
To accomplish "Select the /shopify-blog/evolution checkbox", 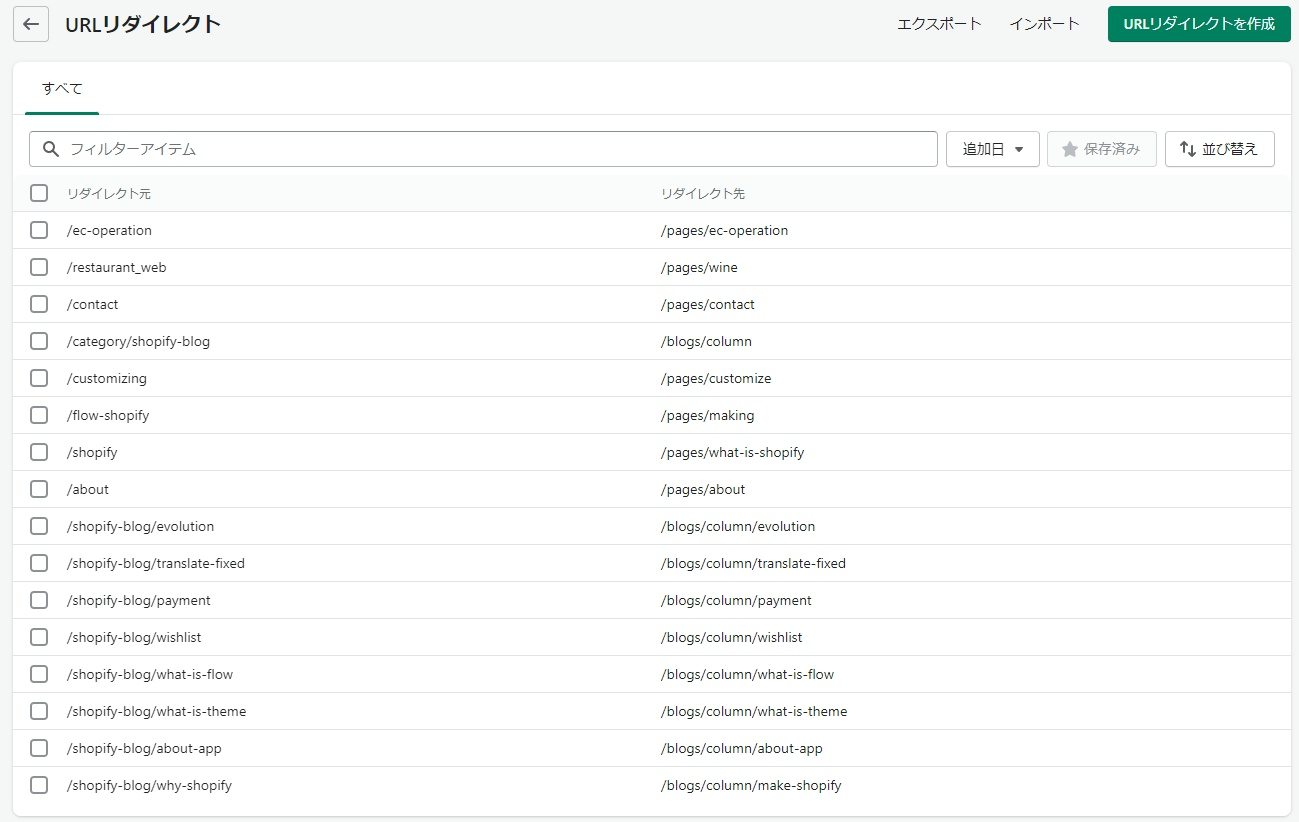I will 39,526.
